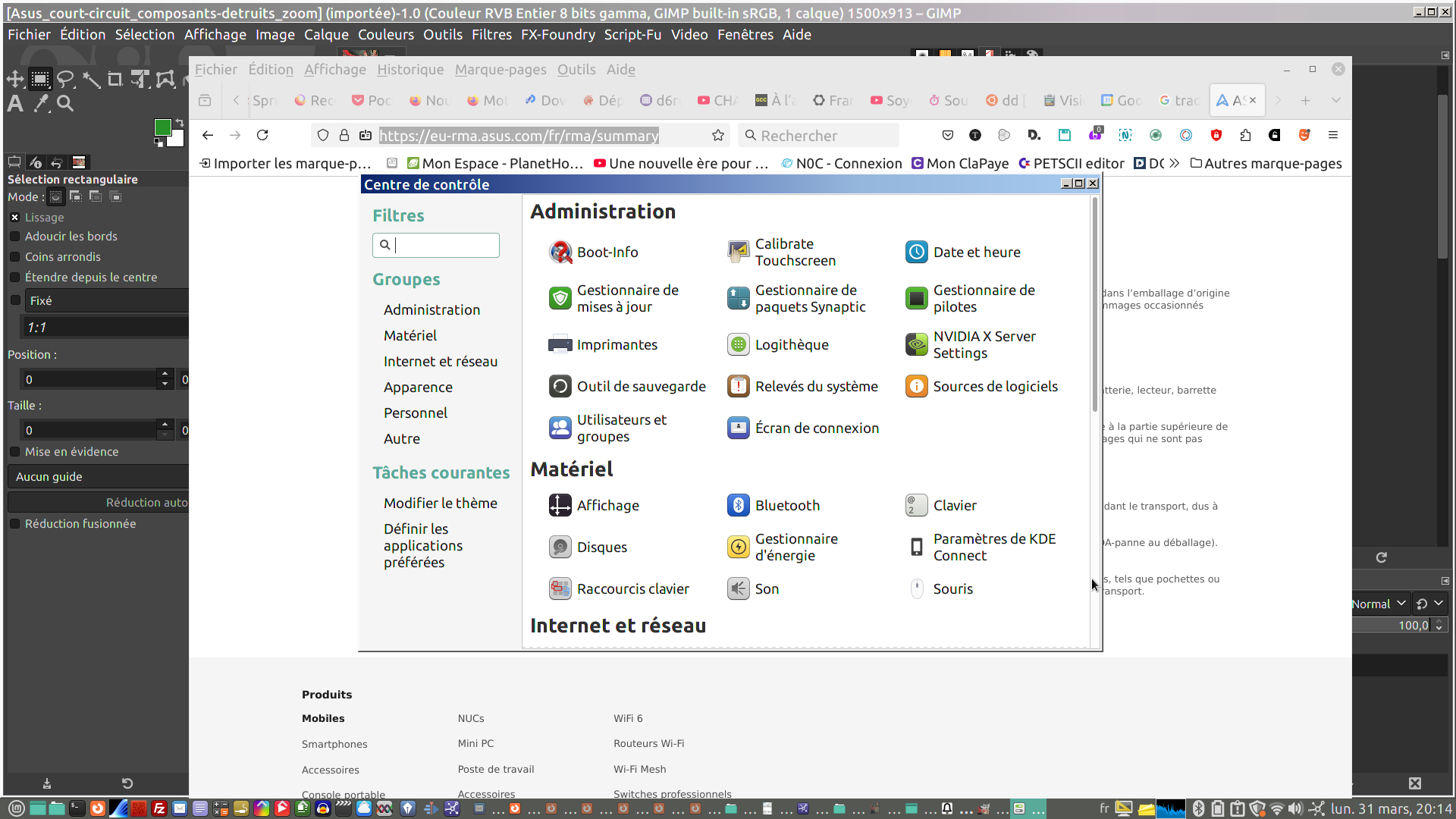This screenshot has height=819, width=1456.
Task: Disable the Lissage checkbox
Action: click(x=14, y=218)
